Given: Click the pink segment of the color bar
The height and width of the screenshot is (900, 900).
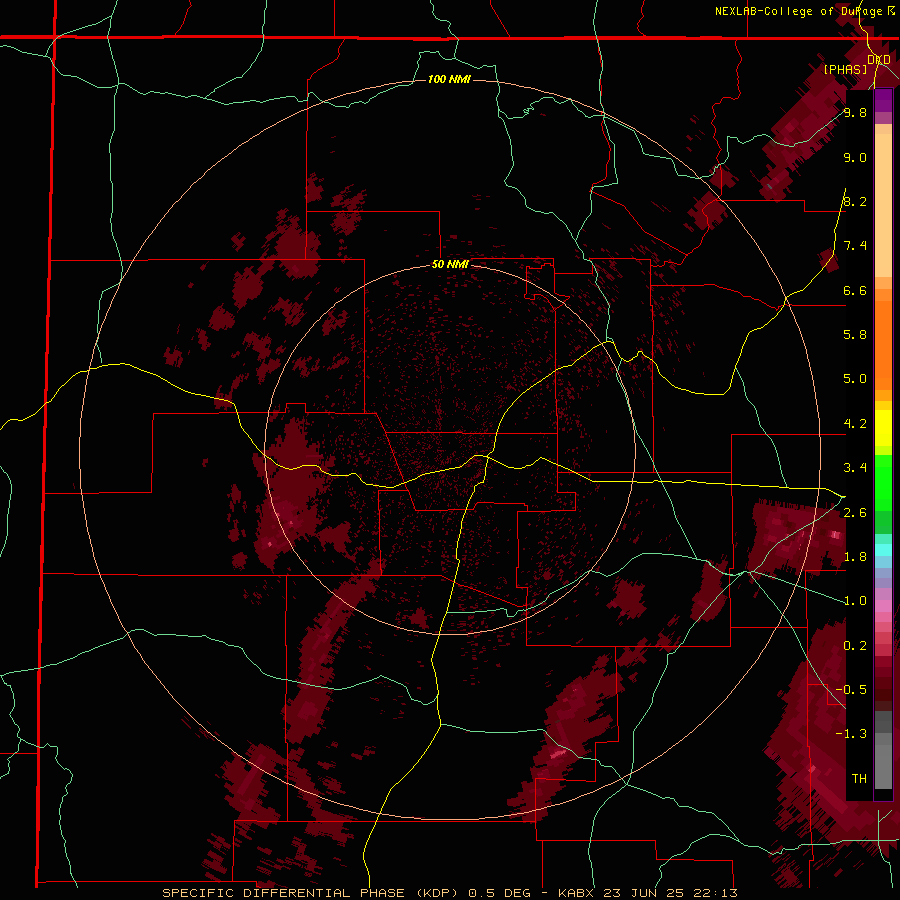Looking at the screenshot, I should coord(883,606).
